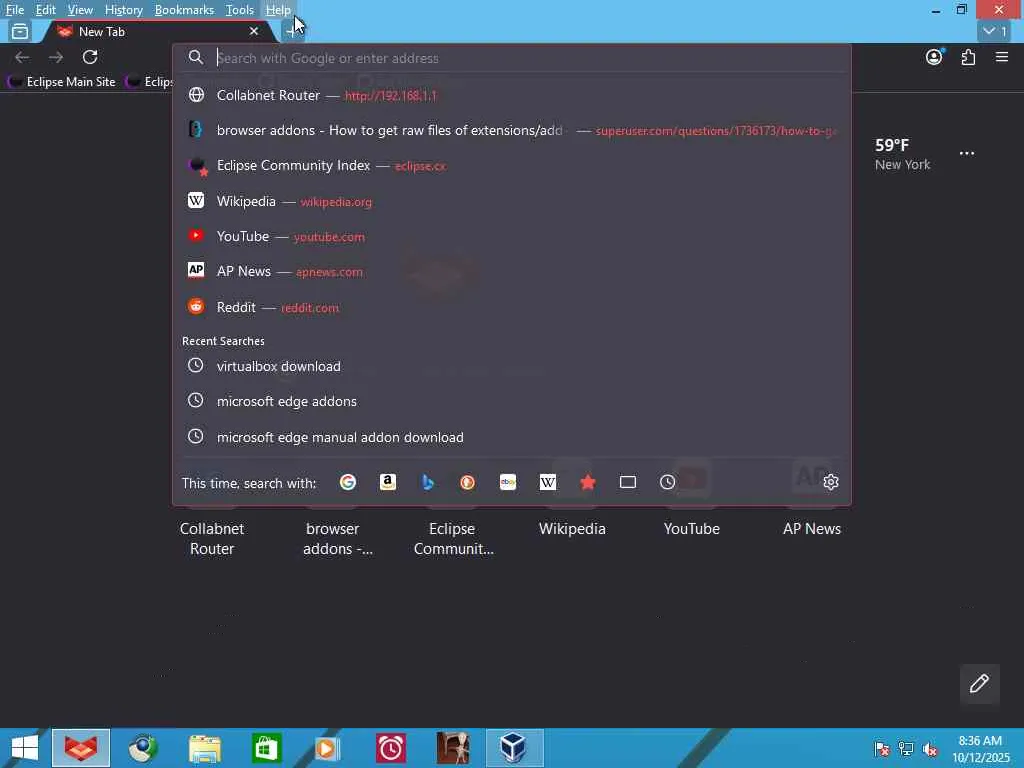
Task: Search this time with Amazon icon
Action: tap(388, 483)
